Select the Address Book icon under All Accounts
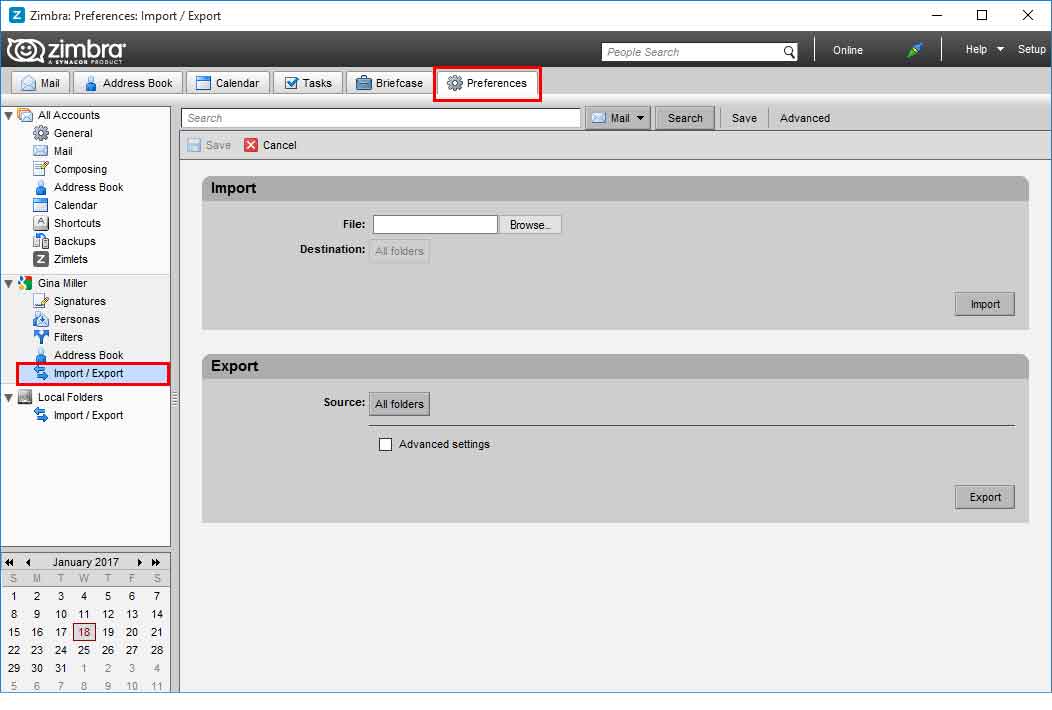The width and height of the screenshot is (1052, 710). click(x=41, y=187)
